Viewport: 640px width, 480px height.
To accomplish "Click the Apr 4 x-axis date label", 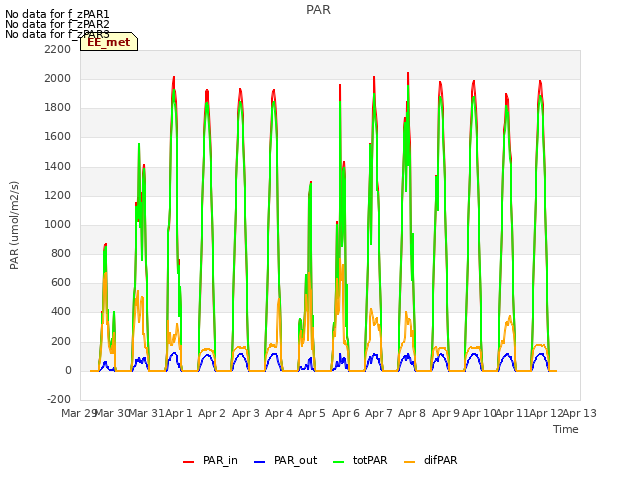I will (x=279, y=413).
